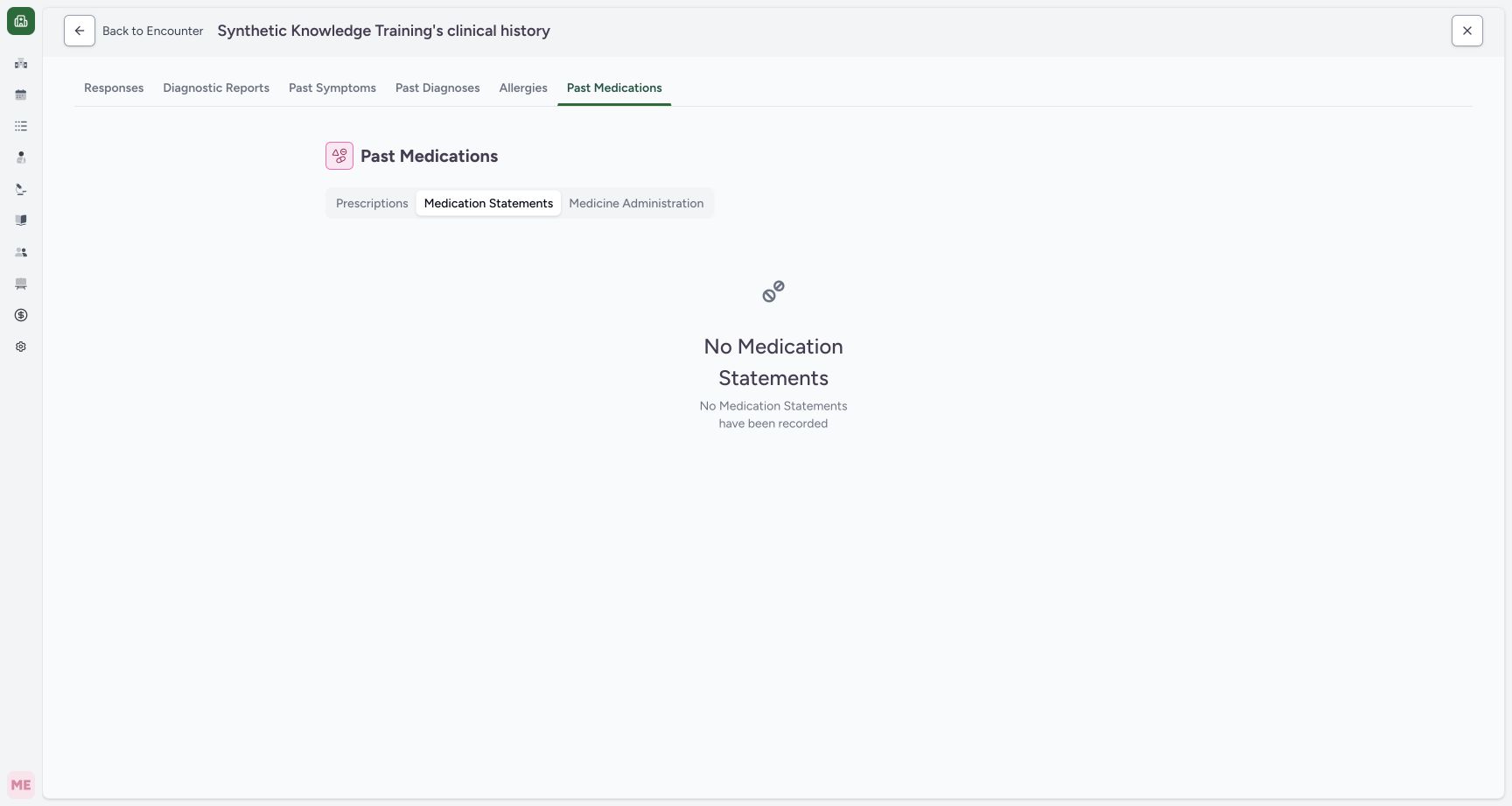Click the empty-state pills icon
The image size is (1512, 806).
coord(773,291)
